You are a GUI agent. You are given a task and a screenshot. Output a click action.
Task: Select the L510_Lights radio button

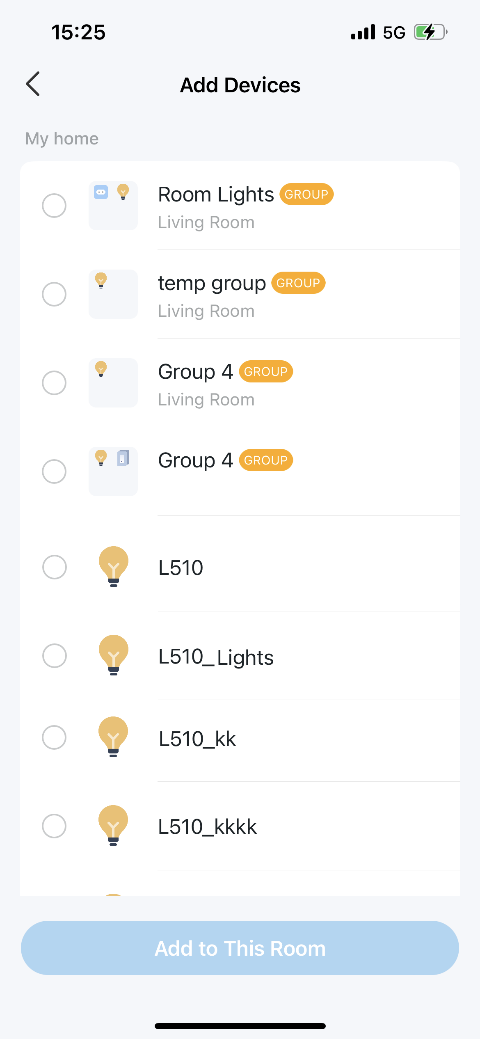point(54,656)
